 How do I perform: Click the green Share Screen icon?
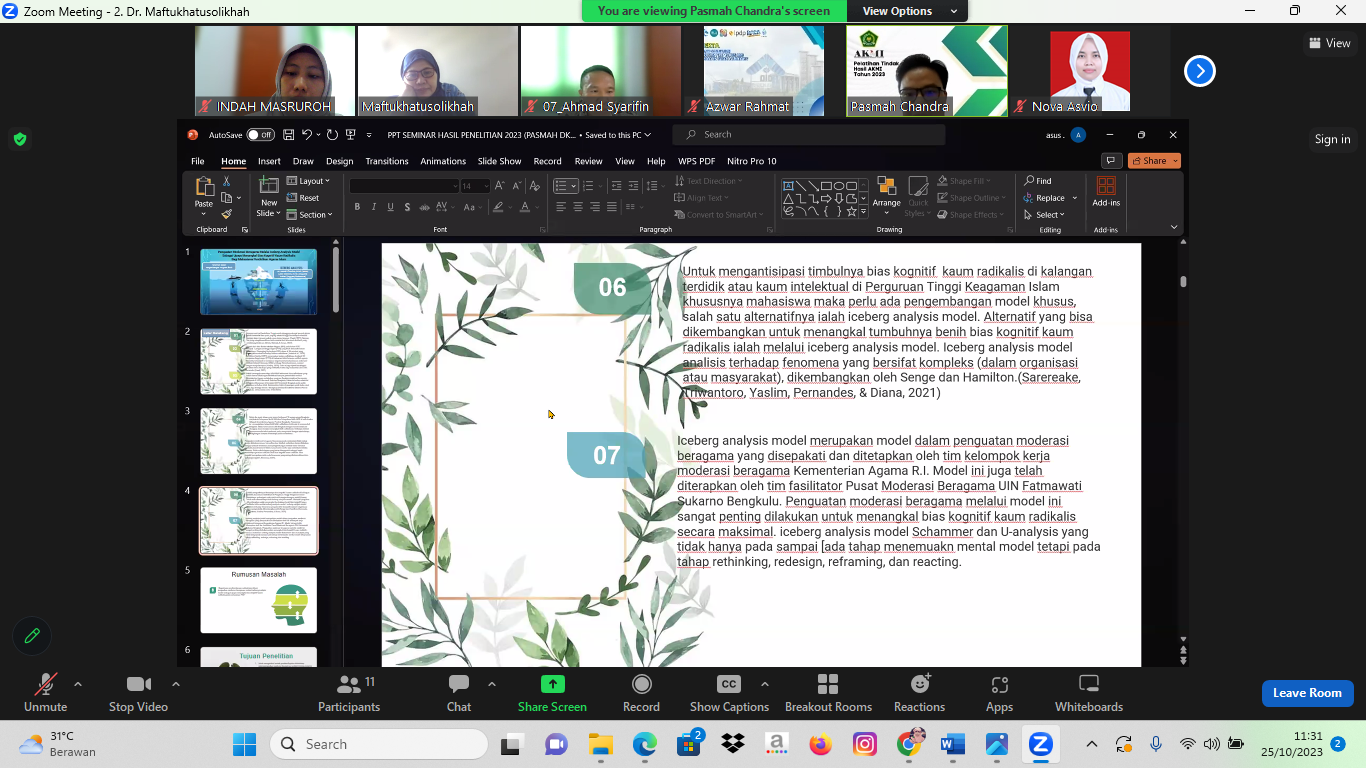(552, 685)
